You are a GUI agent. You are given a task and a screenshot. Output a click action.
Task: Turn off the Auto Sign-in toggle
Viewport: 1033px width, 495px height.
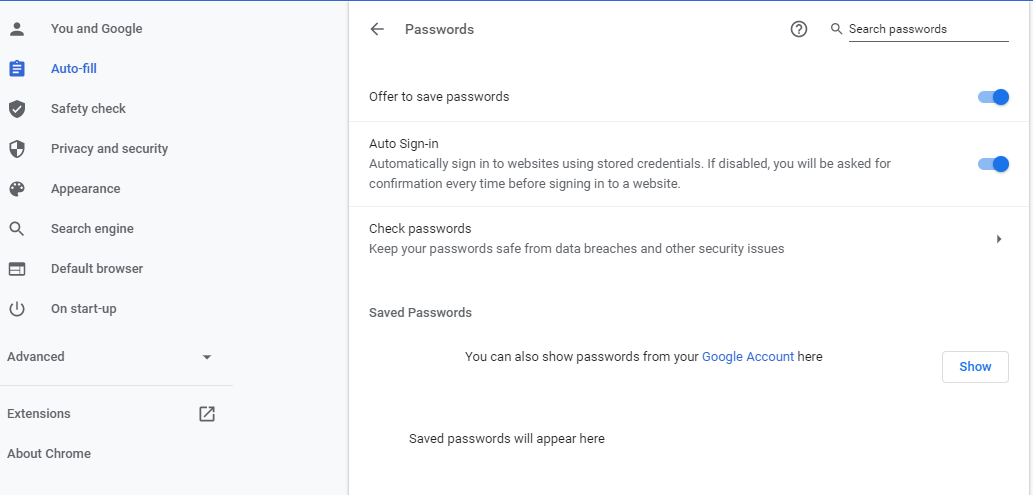pyautogui.click(x=993, y=164)
